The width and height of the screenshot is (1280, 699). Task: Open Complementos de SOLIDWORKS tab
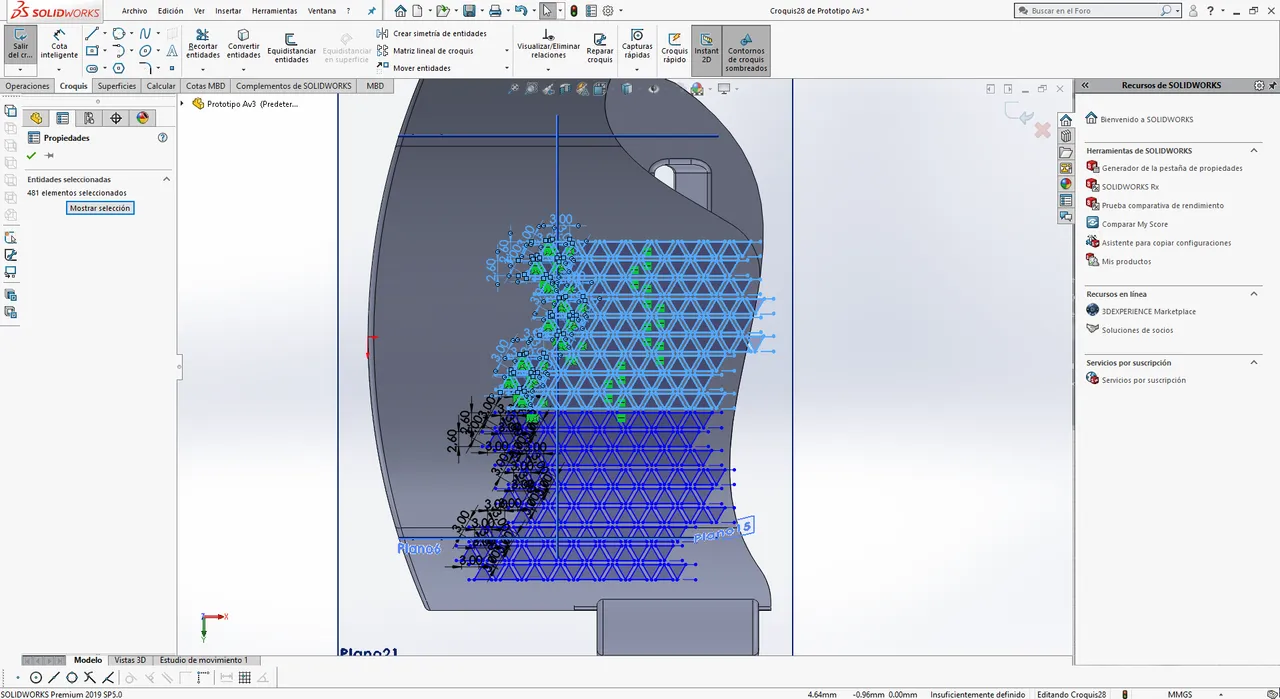pos(294,86)
